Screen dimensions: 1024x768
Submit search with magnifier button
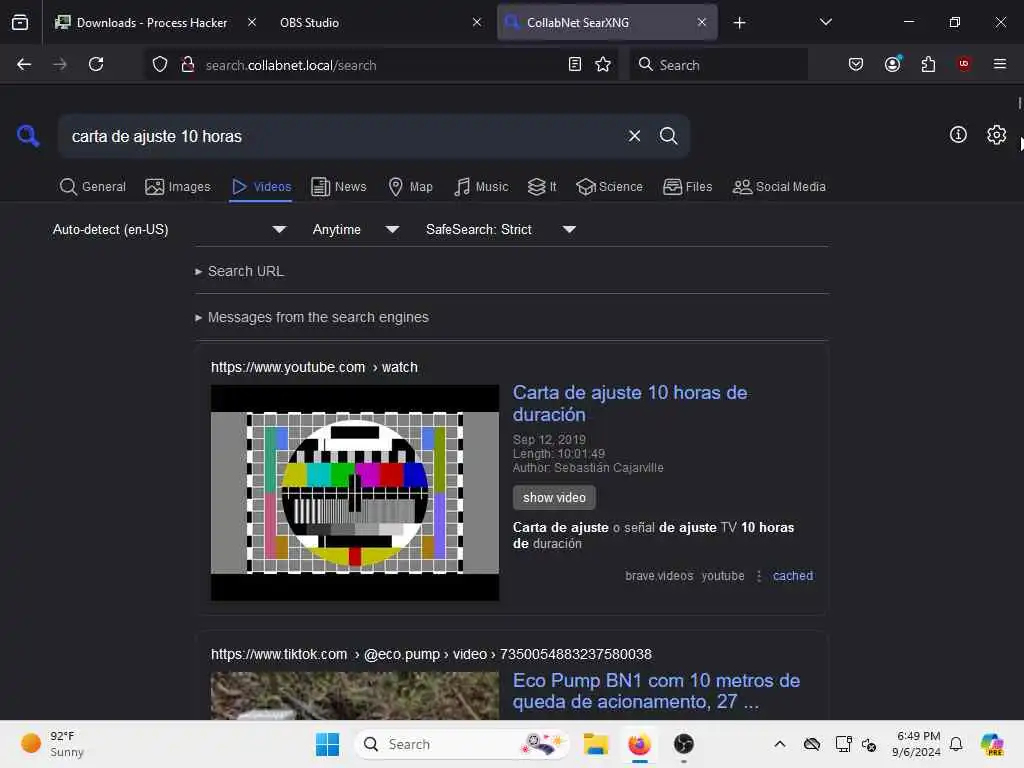pos(668,136)
